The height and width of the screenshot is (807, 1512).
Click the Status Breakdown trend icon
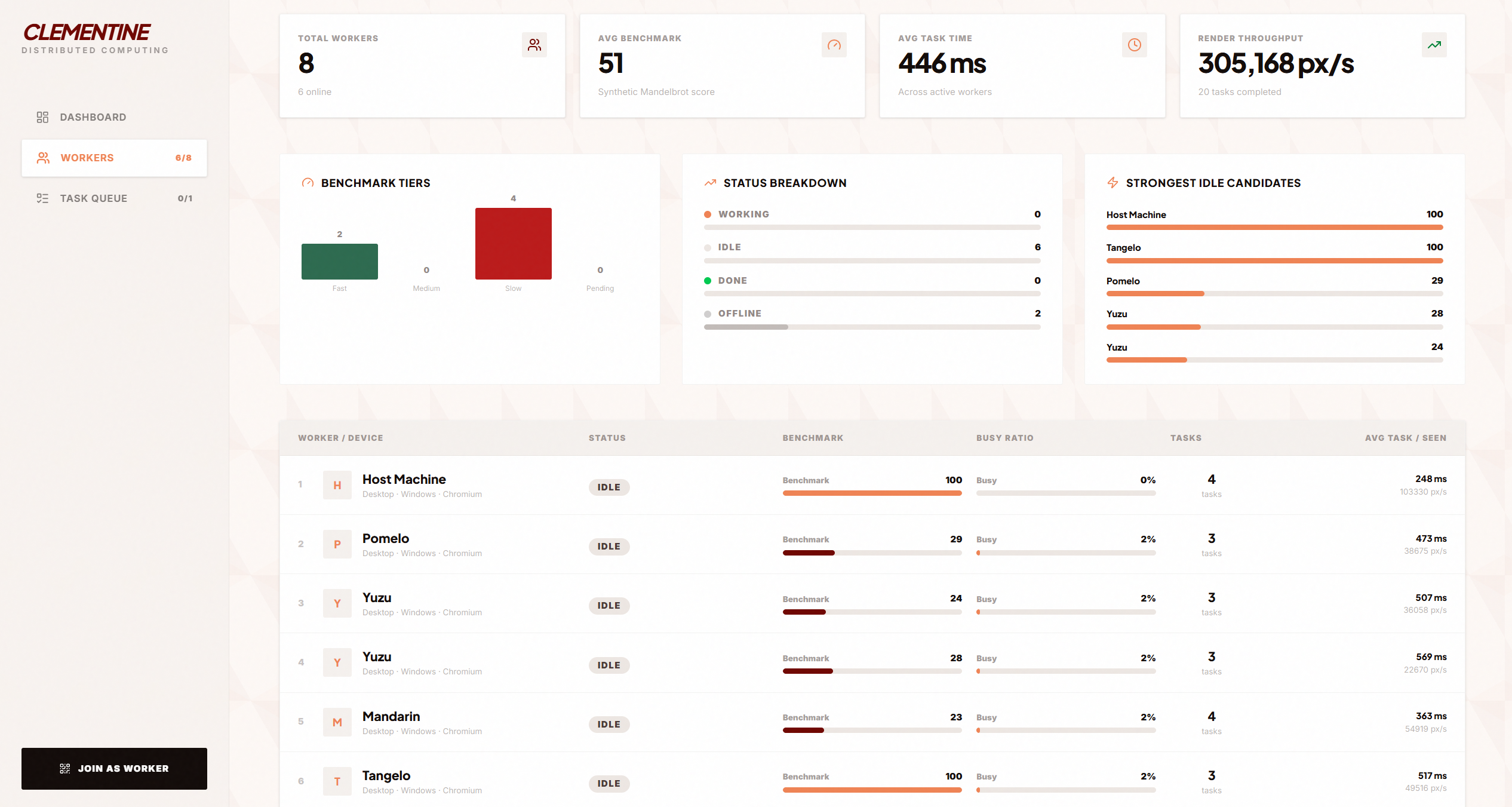pos(710,183)
